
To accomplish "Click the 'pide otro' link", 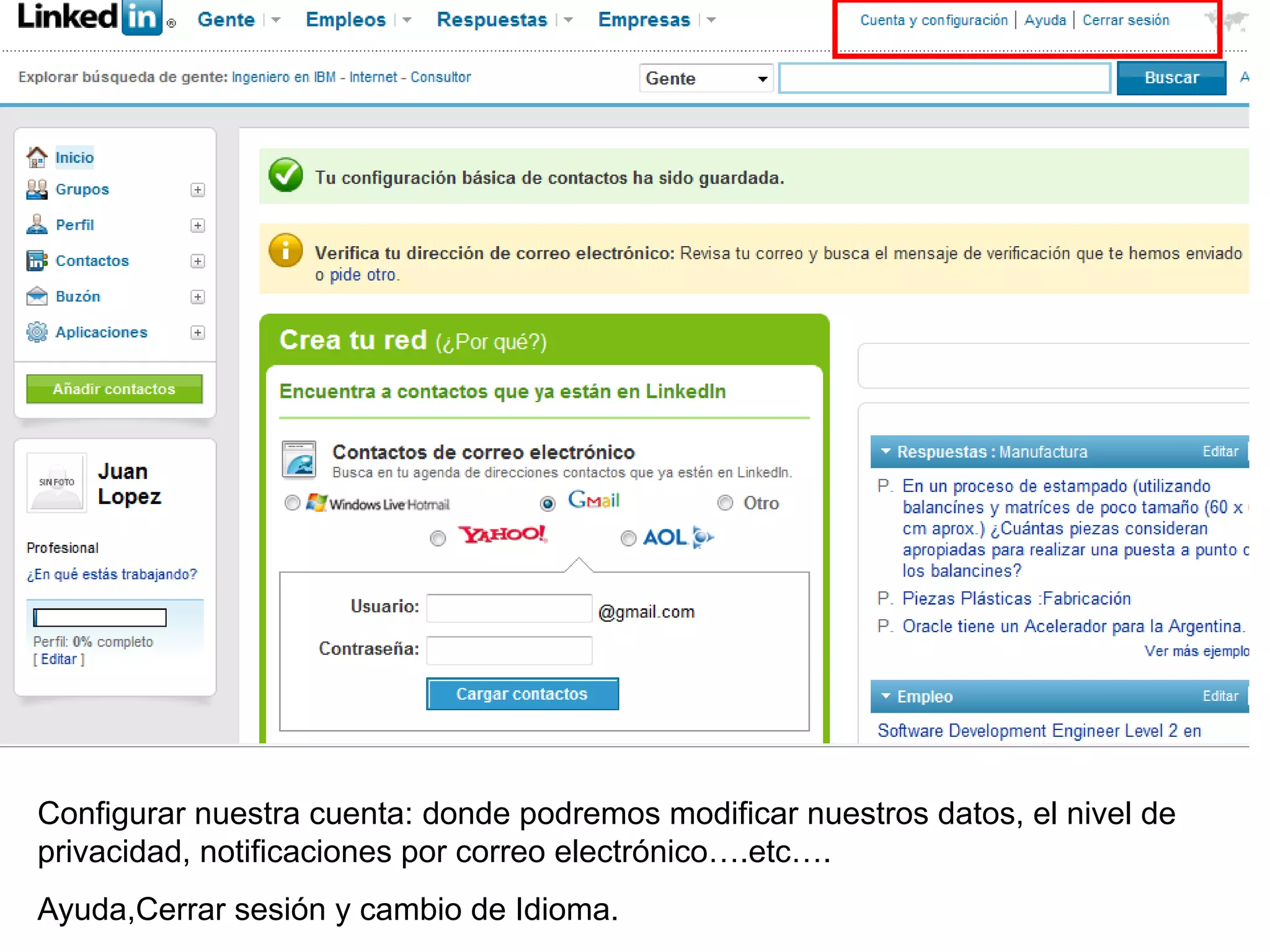I will (363, 275).
